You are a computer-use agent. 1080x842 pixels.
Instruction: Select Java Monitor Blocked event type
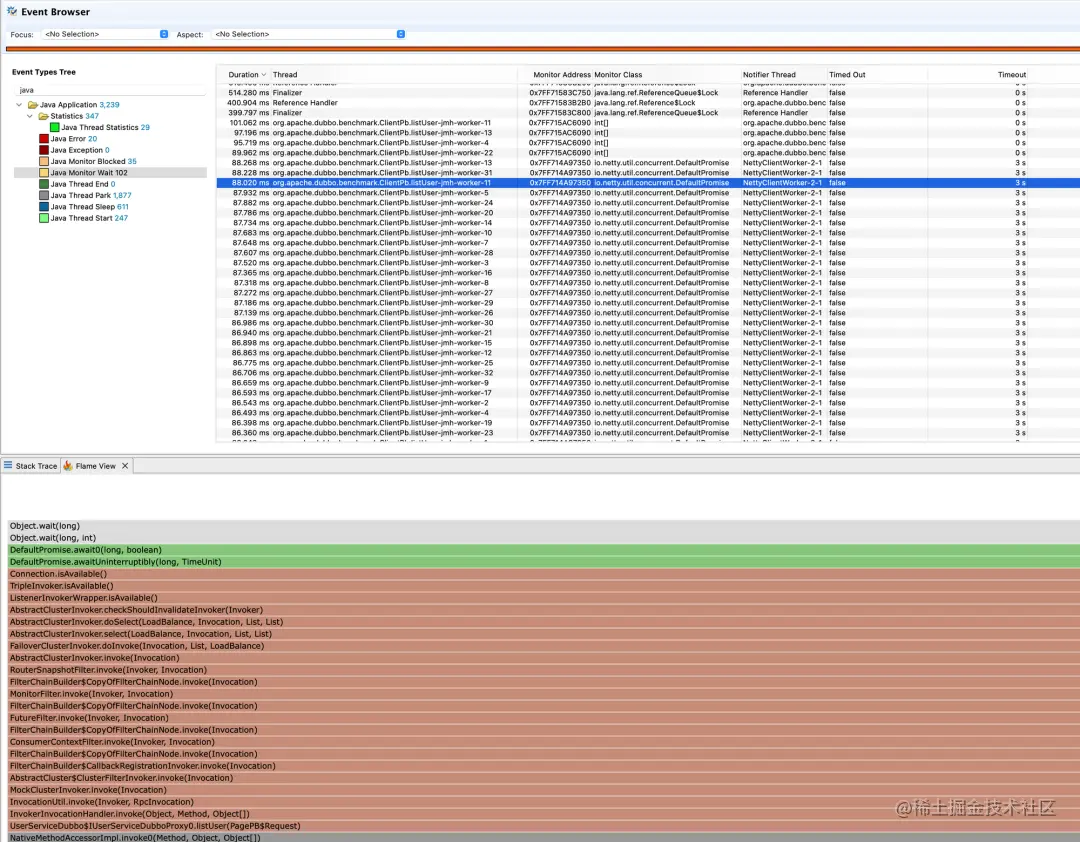pos(94,161)
